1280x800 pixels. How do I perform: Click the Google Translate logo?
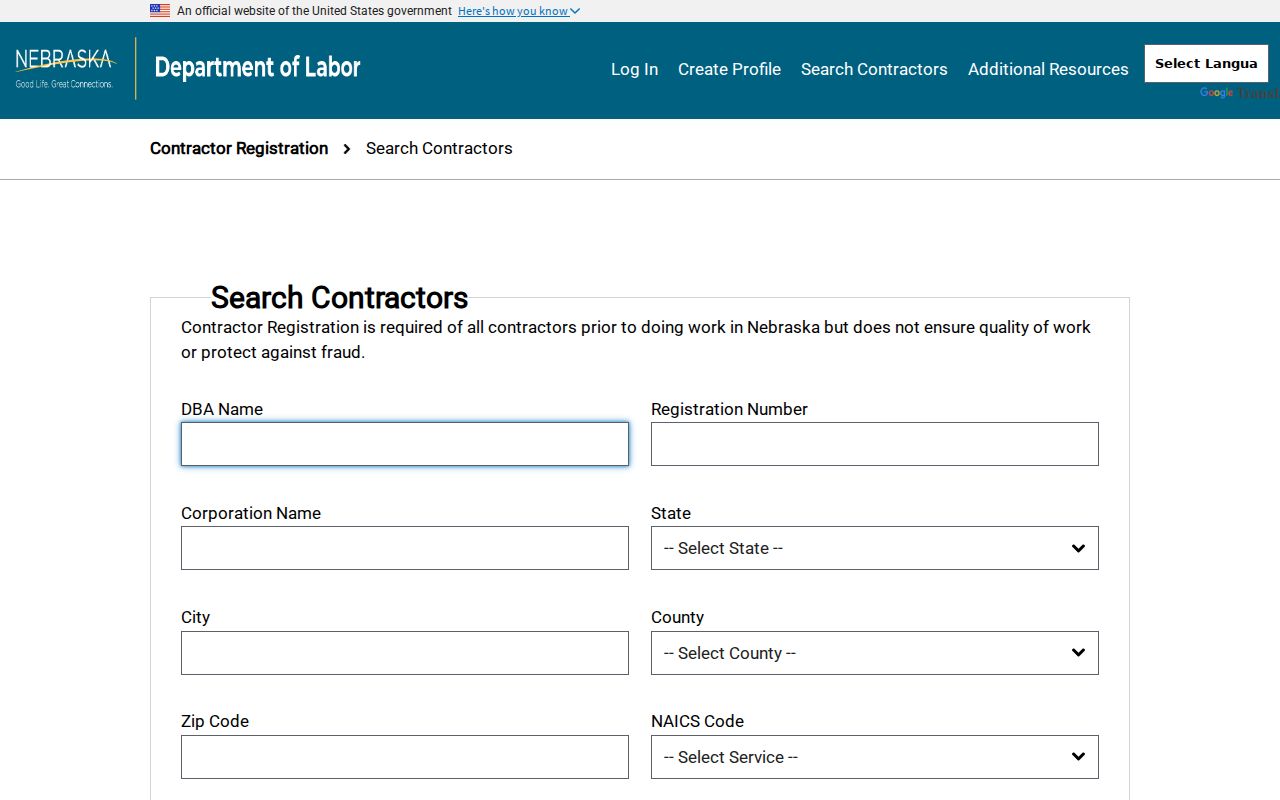point(1216,93)
